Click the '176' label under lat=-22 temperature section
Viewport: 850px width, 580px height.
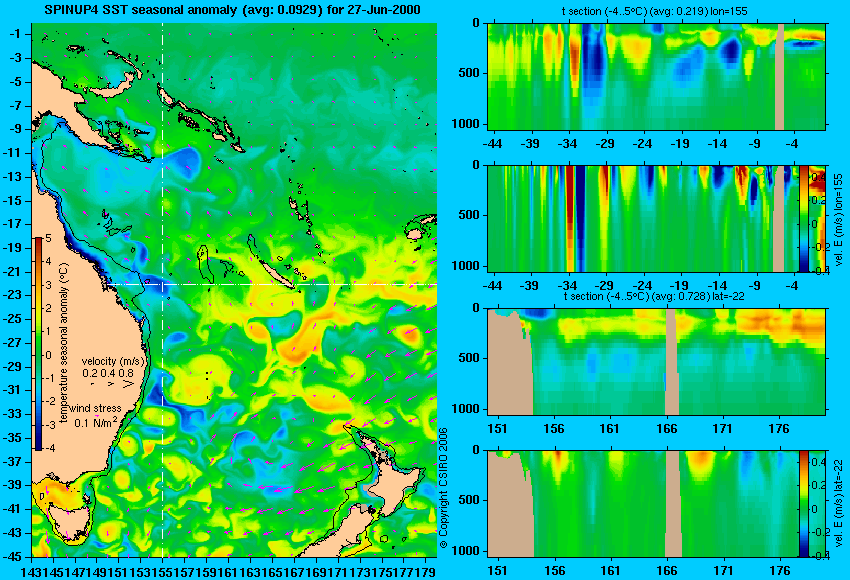click(x=780, y=429)
